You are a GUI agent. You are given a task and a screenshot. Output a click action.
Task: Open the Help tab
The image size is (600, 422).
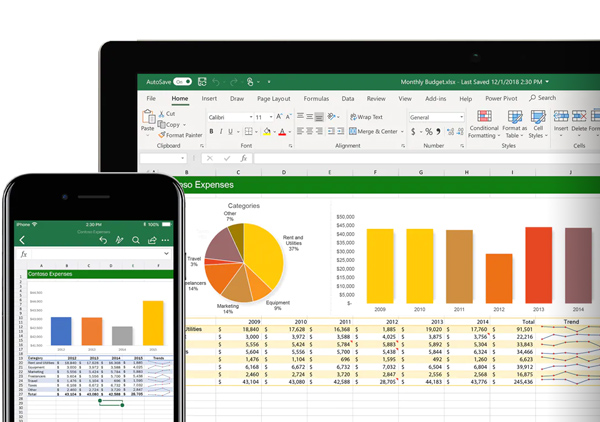(x=466, y=99)
